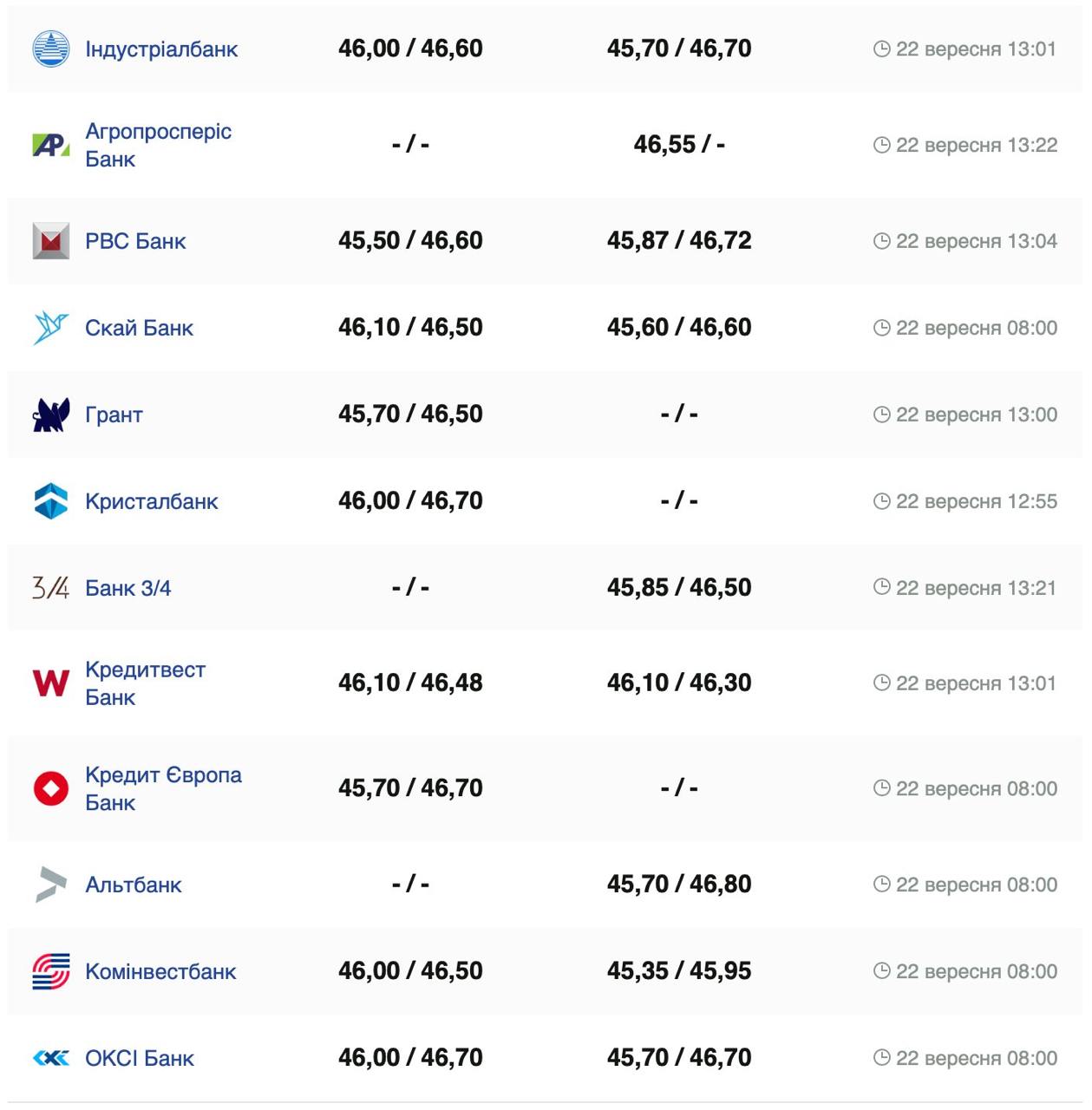Open the Індустріалбанк link

161,49
